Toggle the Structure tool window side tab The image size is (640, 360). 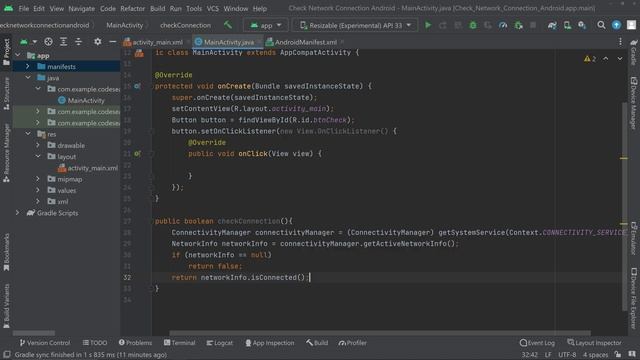click(x=6, y=93)
